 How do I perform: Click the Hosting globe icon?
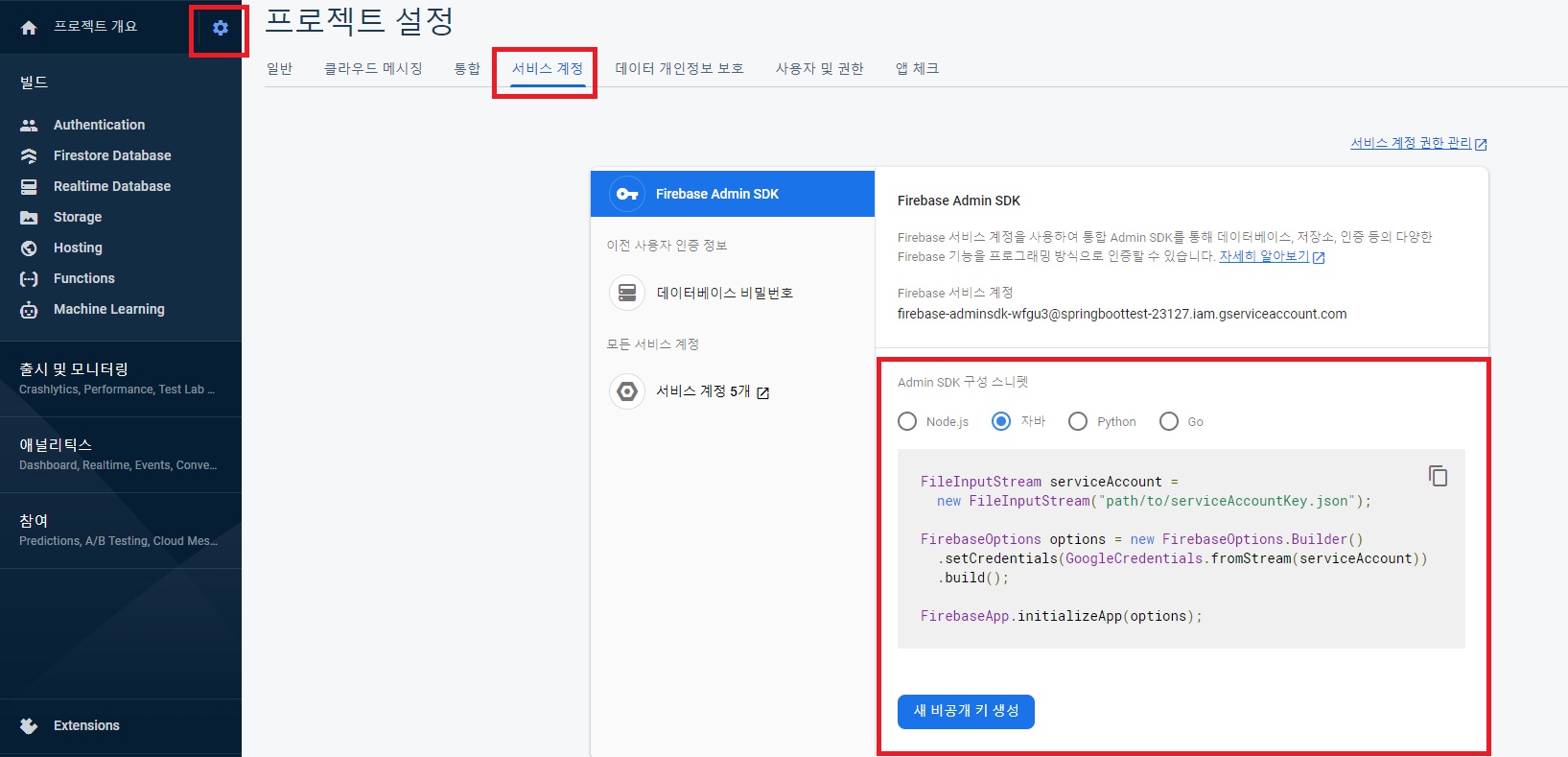click(x=29, y=248)
